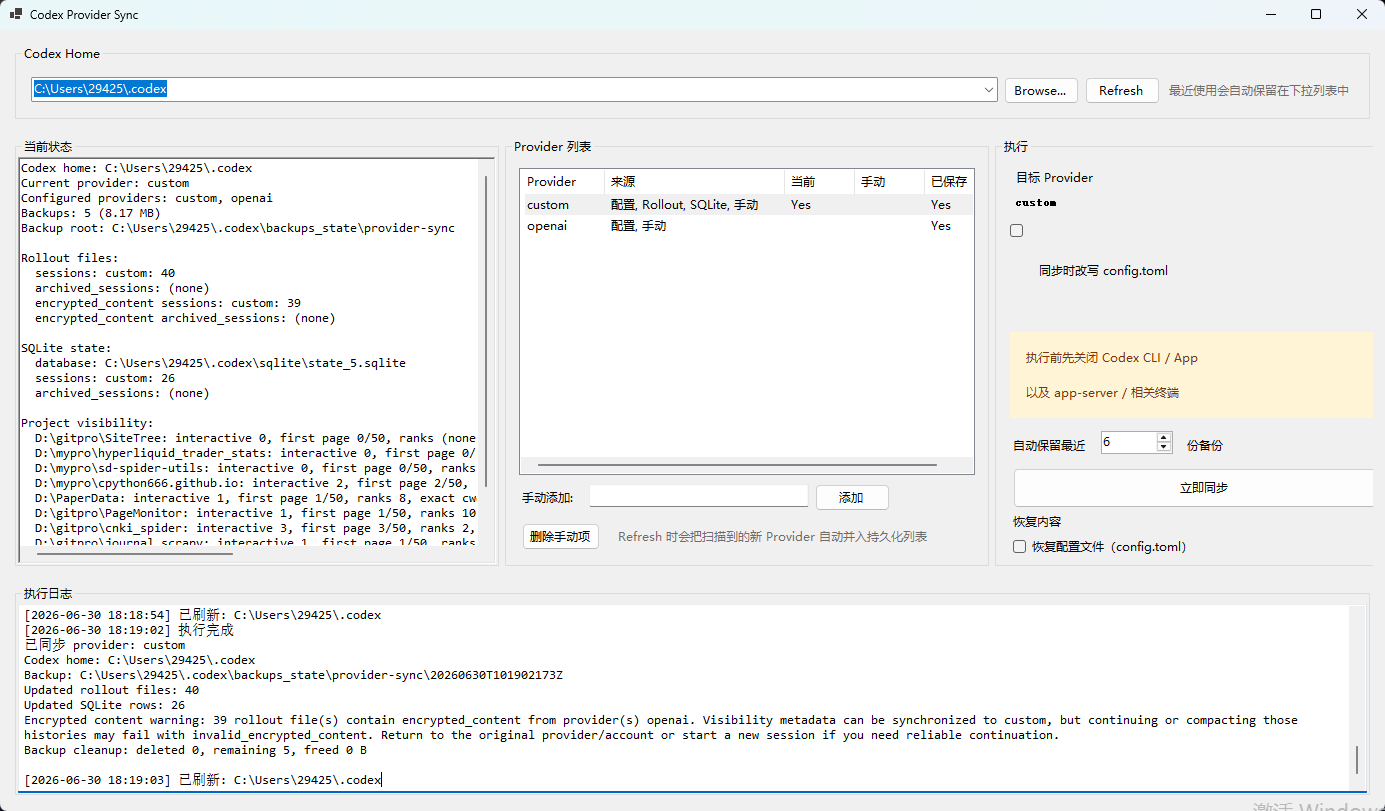Viewport: 1385px width, 811px height.
Task: Minimize the Codex Provider Sync window
Action: (1270, 15)
